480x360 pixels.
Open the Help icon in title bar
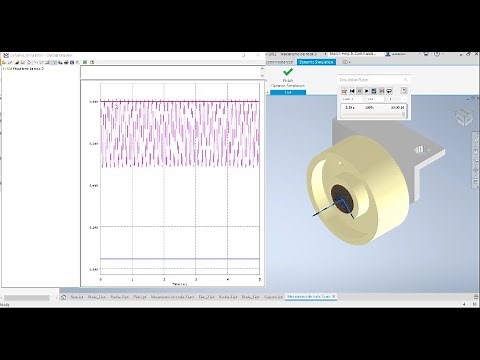pos(437,54)
